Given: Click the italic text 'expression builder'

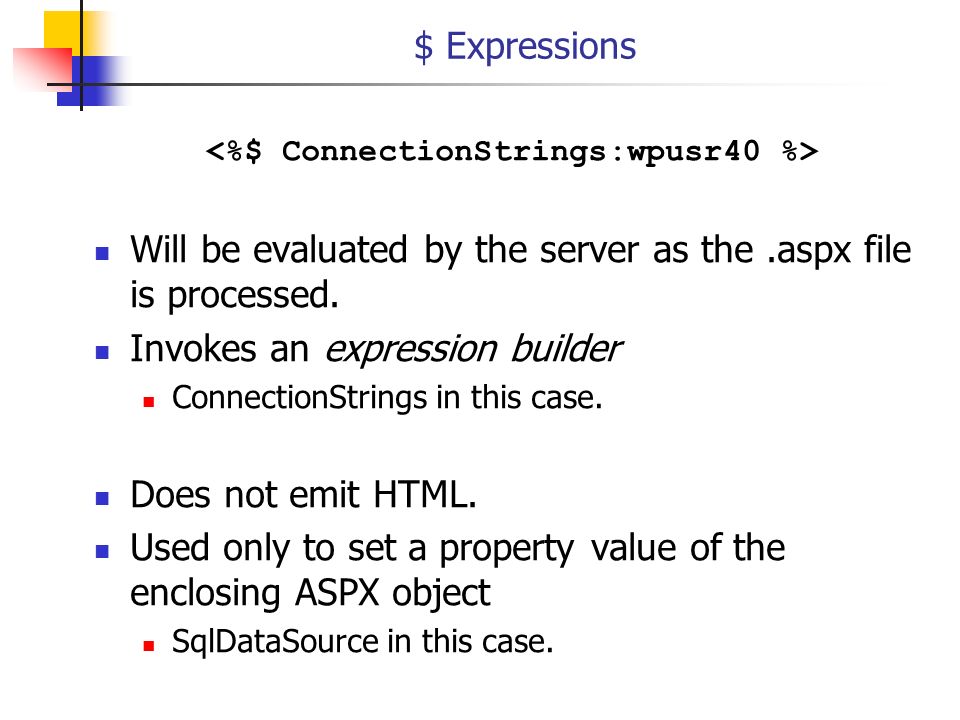Looking at the screenshot, I should point(473,350).
